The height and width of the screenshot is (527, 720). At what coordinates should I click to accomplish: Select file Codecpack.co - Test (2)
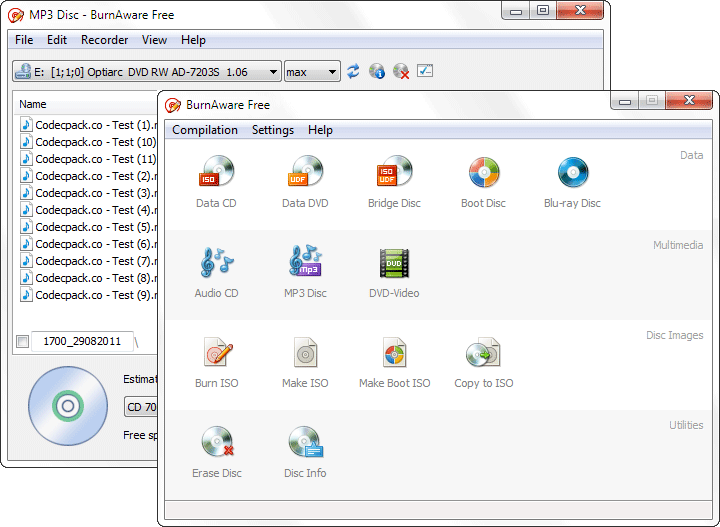click(88, 176)
